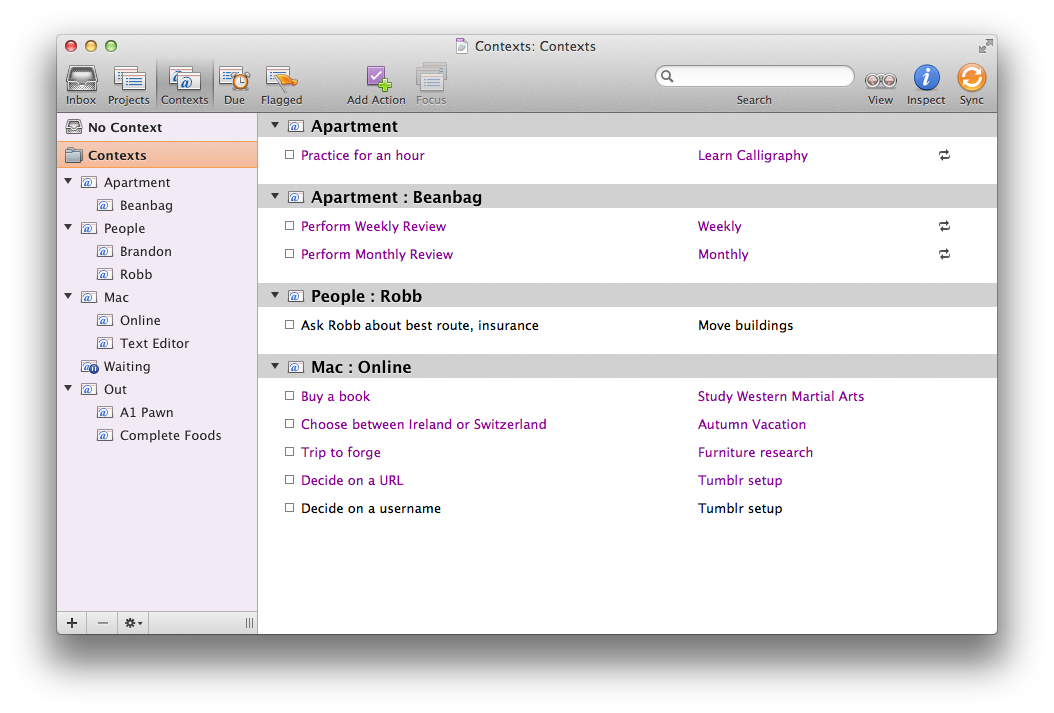1054x713 pixels.
Task: Collapse the Apartment context in the sidebar
Action: click(68, 182)
